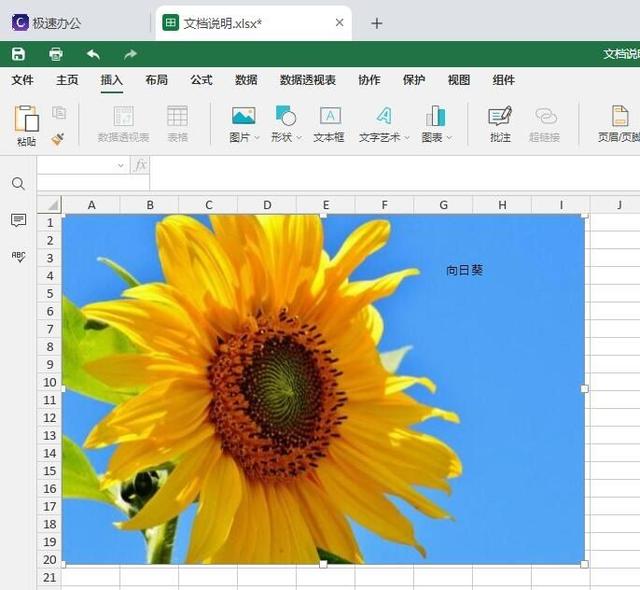Close the 文档说明.xlsx tab
Image resolution: width=640 pixels, height=590 pixels.
(x=339, y=23)
